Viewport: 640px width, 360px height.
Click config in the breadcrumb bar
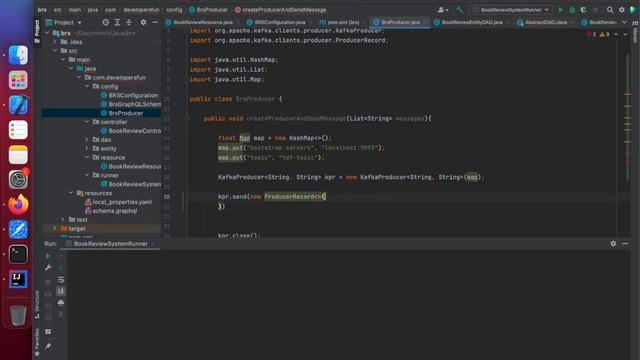point(174,10)
